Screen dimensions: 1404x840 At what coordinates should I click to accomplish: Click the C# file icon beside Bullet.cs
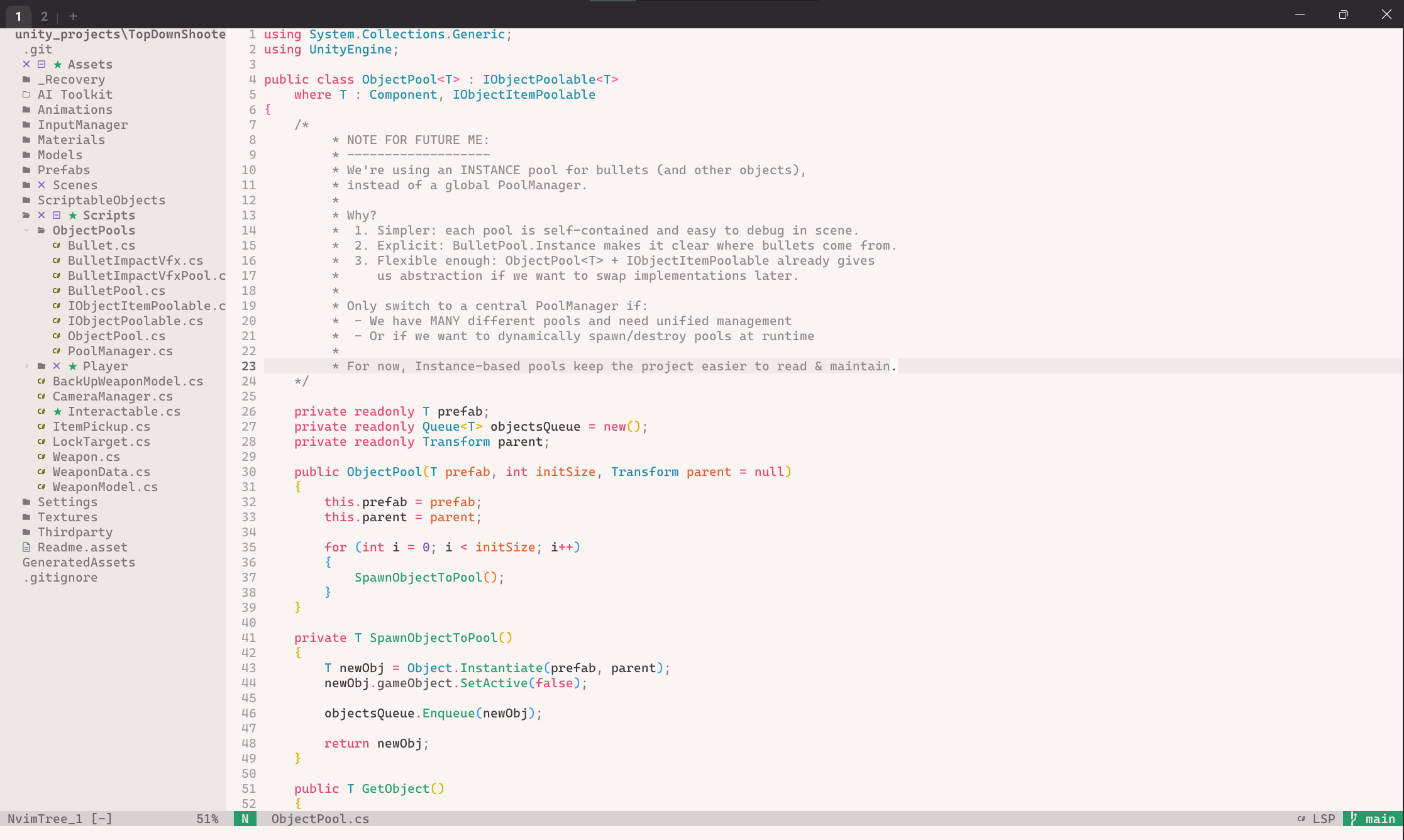tap(57, 246)
